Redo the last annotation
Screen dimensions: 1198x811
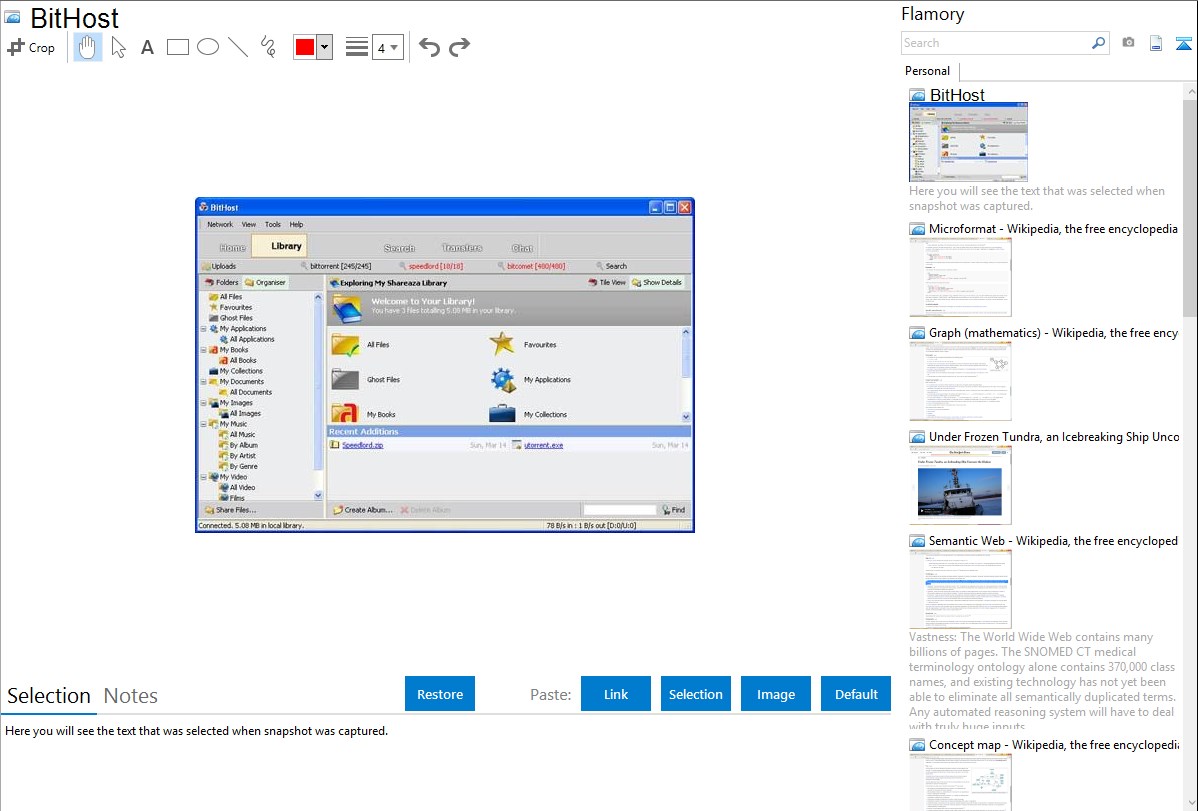pyautogui.click(x=459, y=47)
